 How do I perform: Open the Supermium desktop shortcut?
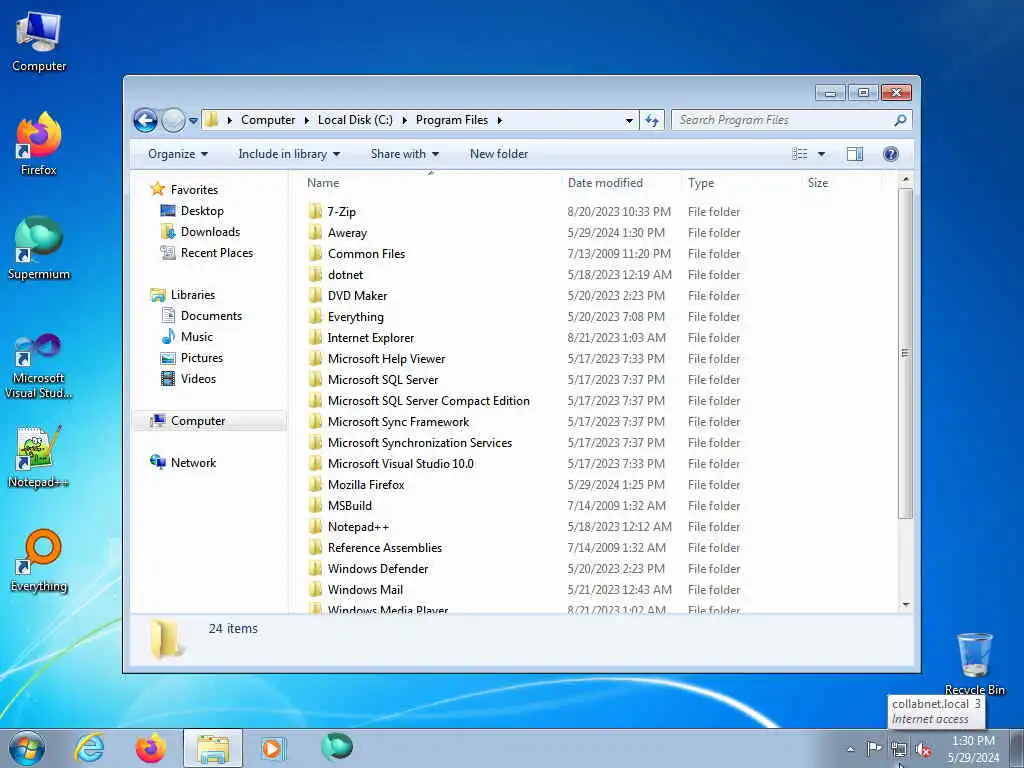coord(39,248)
